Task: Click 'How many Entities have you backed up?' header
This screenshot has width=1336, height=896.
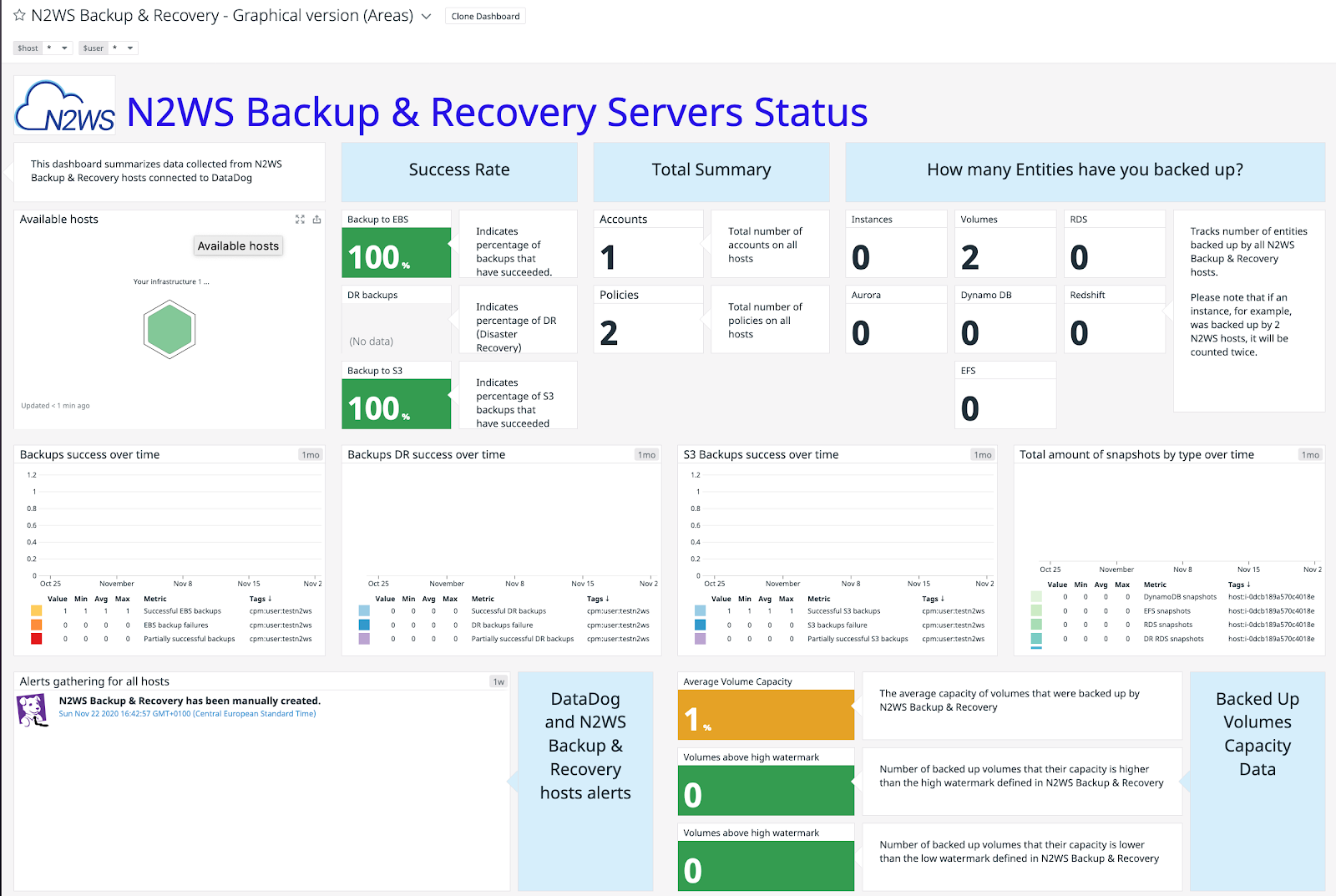Action: pyautogui.click(x=1085, y=171)
